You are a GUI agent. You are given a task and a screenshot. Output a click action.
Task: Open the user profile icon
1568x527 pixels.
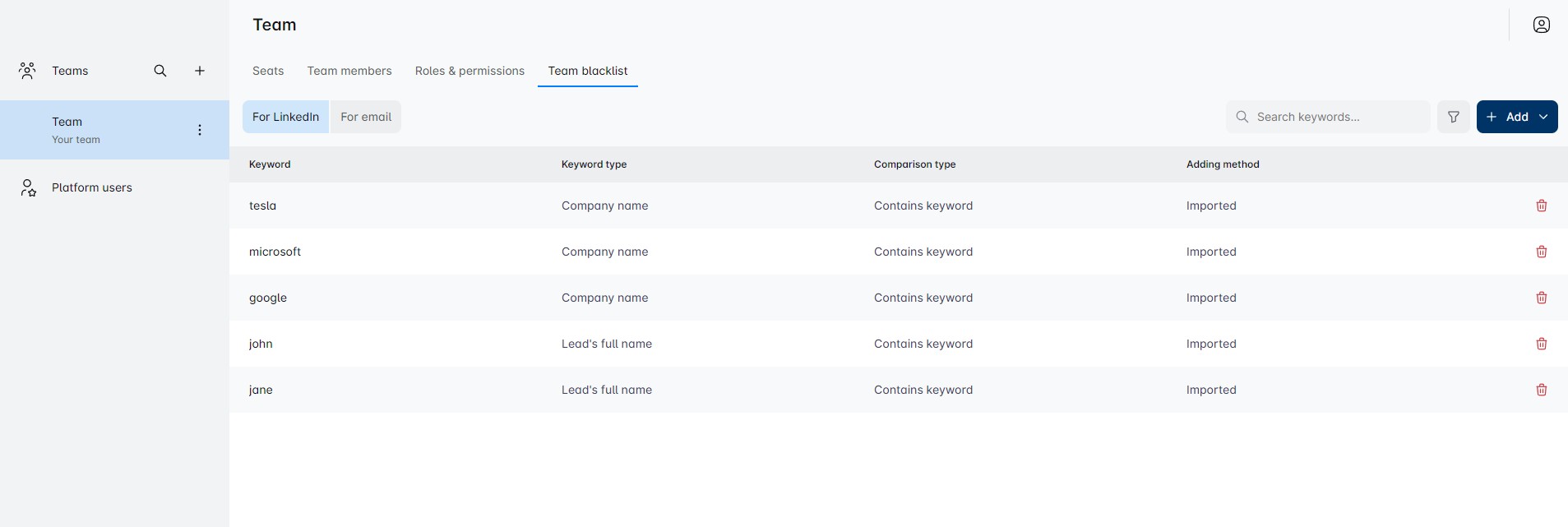[x=1541, y=25]
